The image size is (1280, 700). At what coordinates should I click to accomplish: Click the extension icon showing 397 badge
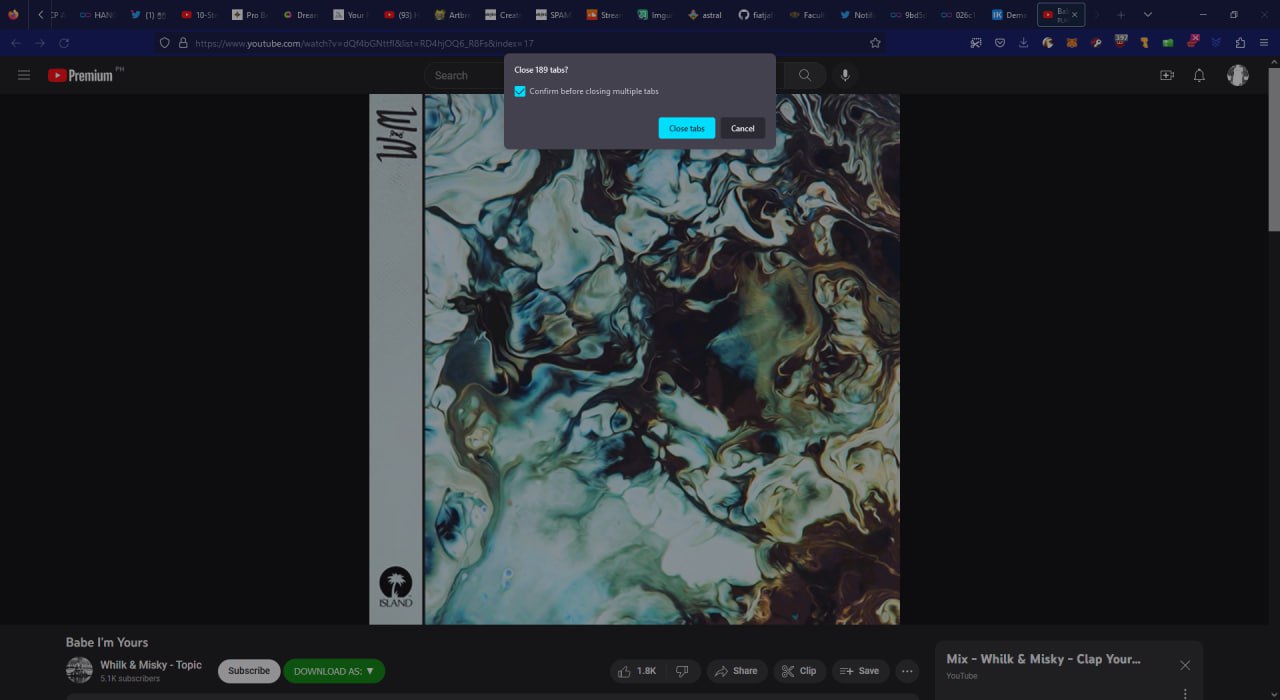coord(1119,42)
